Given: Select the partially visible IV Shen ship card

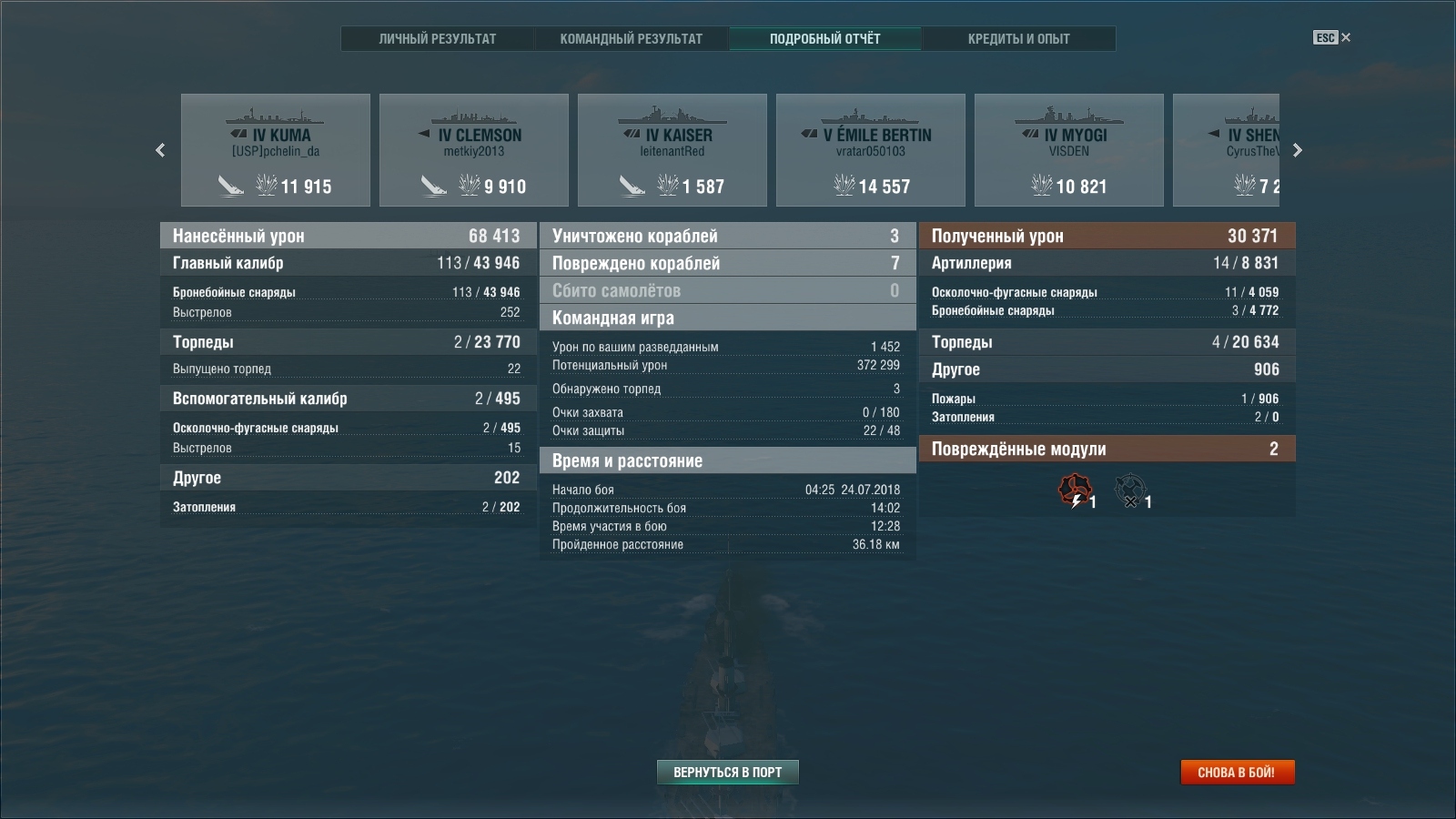Looking at the screenshot, I should (1227, 150).
